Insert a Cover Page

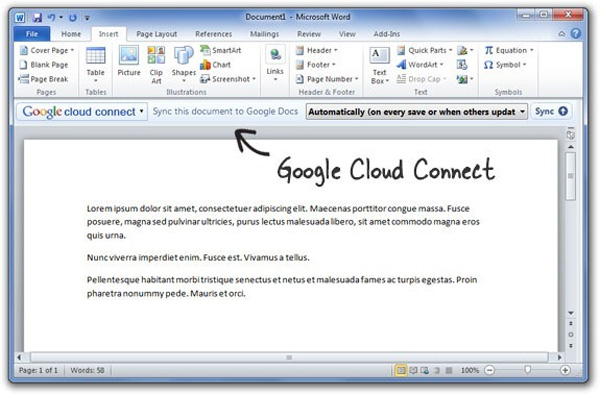(47, 50)
